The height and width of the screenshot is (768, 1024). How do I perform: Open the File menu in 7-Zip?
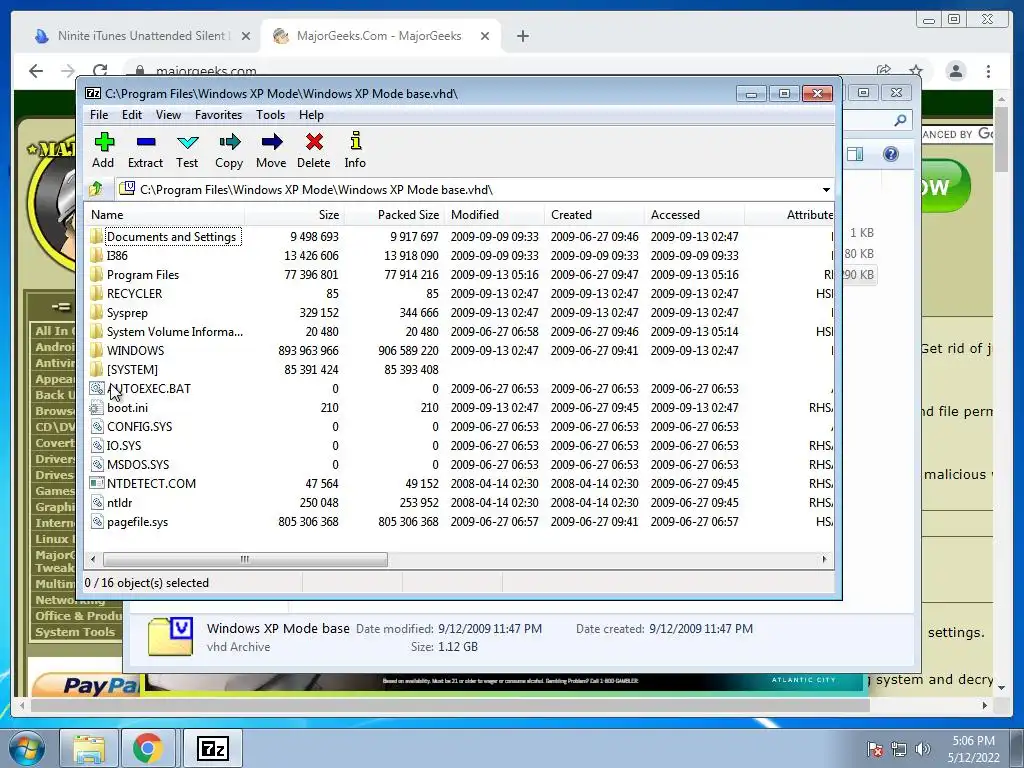click(x=99, y=115)
